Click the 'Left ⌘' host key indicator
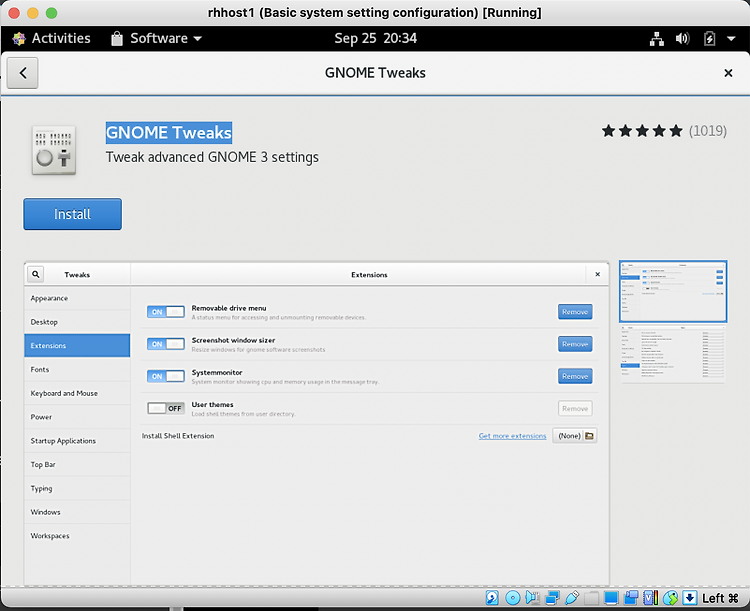 point(720,598)
